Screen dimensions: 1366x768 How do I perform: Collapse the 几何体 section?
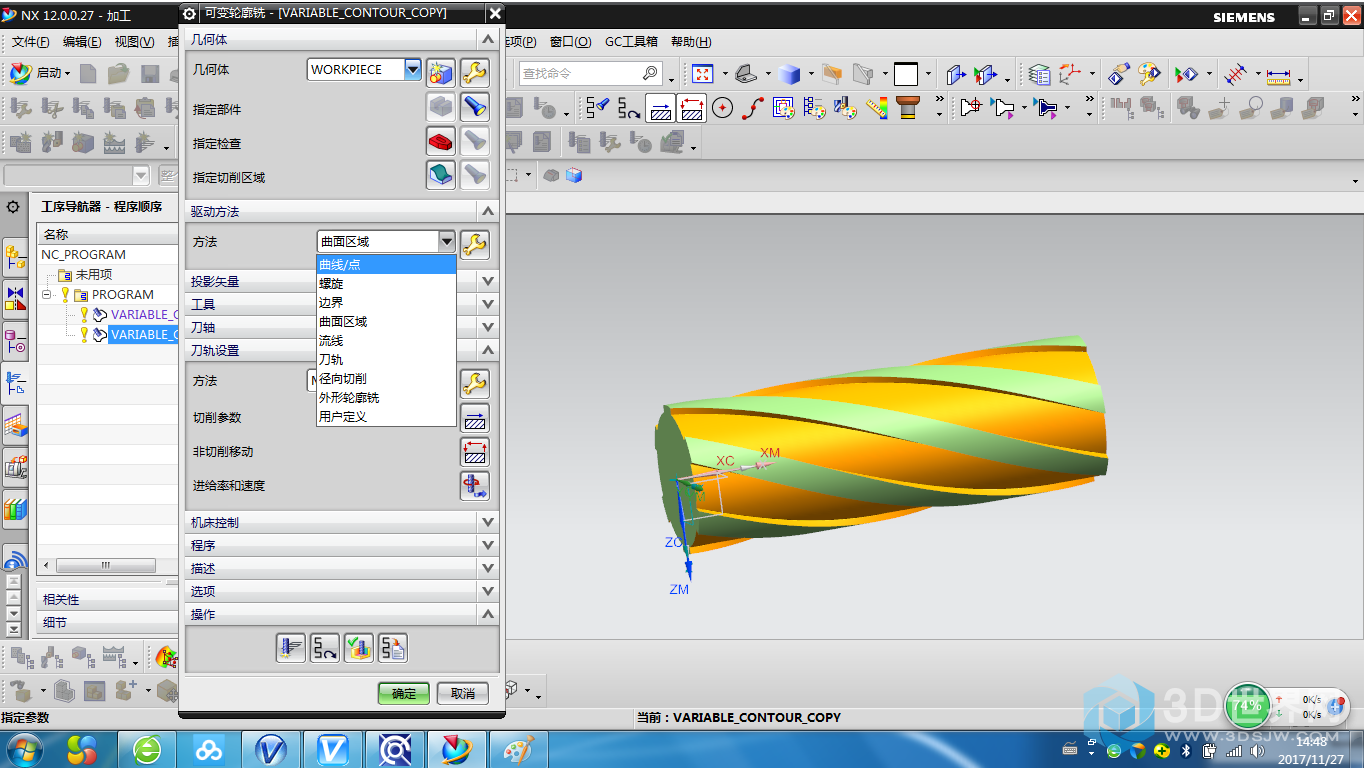point(487,39)
